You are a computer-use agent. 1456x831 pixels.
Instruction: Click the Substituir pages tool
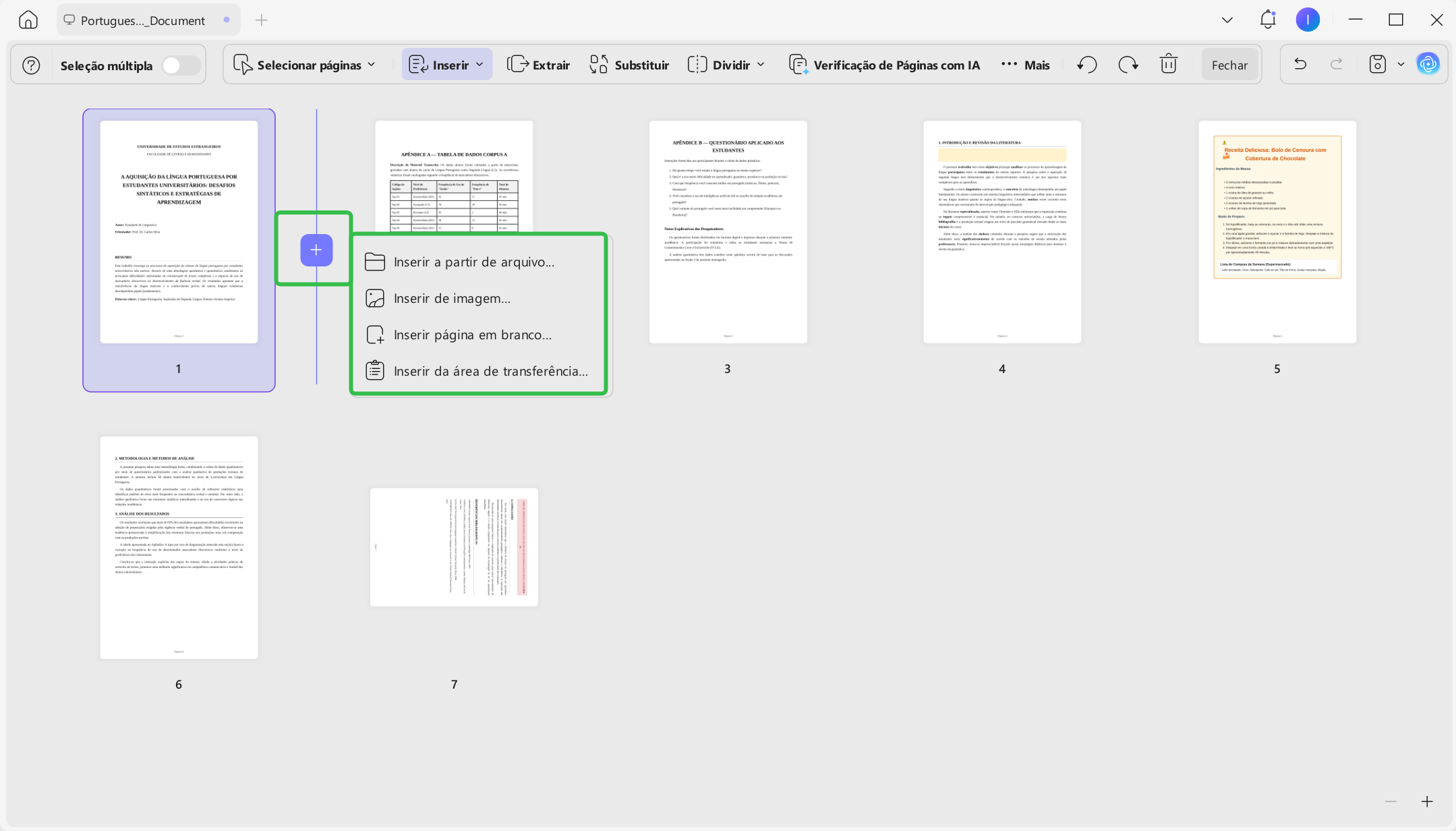pyautogui.click(x=629, y=65)
